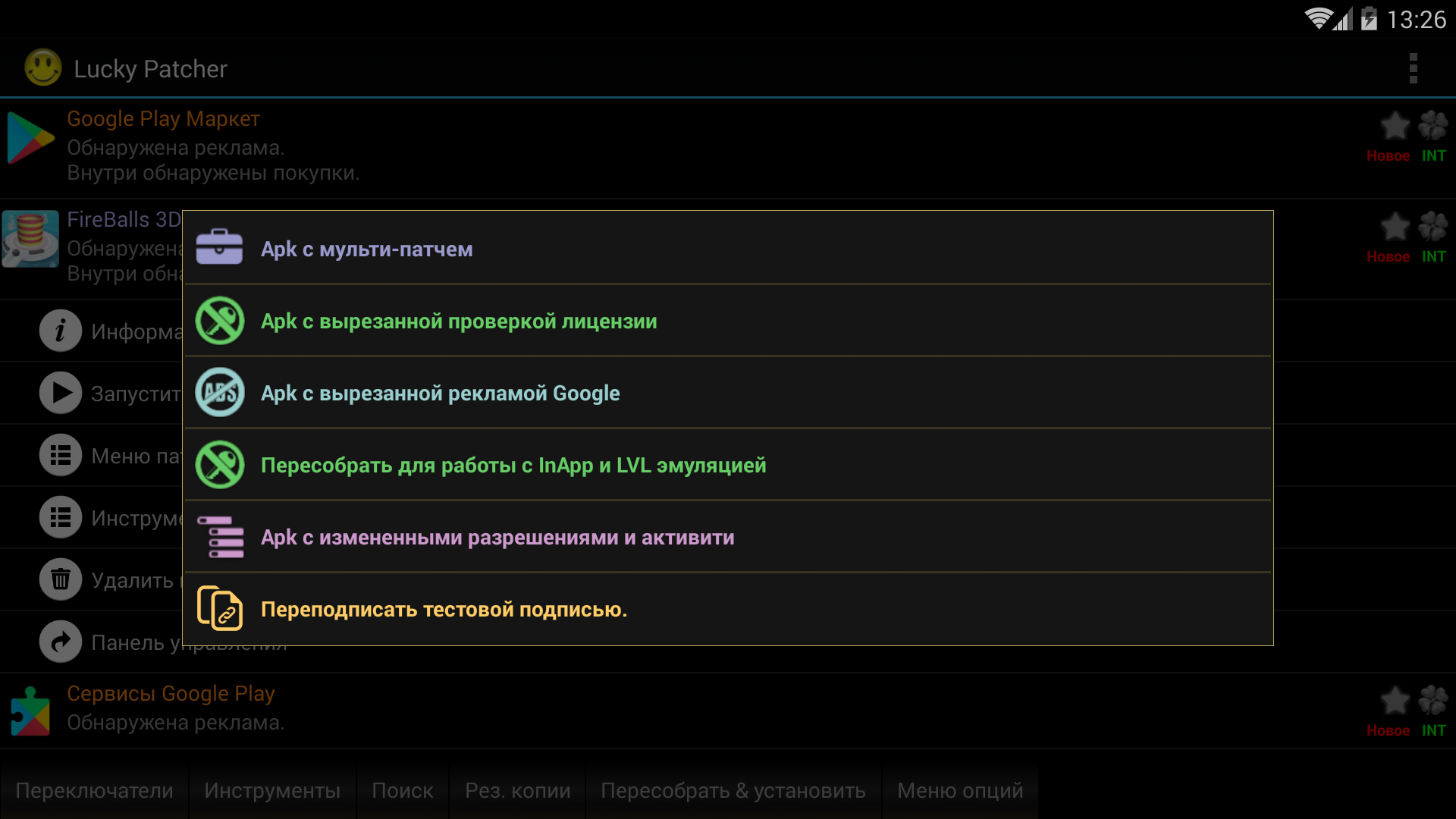Open the Поиск bottom tab
The image size is (1456, 819).
pyautogui.click(x=403, y=791)
